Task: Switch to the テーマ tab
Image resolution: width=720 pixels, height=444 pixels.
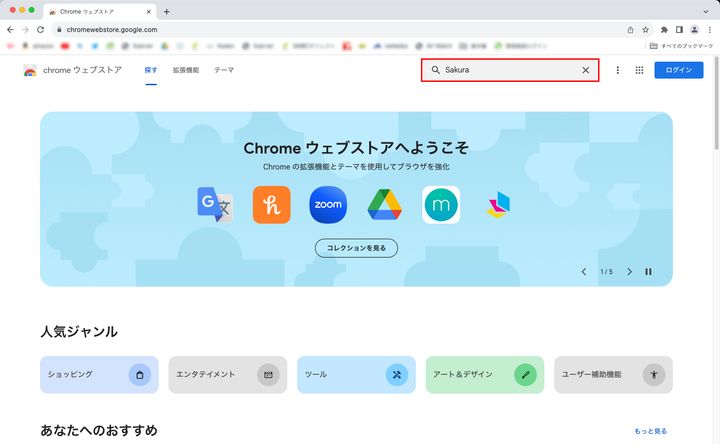Action: [224, 70]
